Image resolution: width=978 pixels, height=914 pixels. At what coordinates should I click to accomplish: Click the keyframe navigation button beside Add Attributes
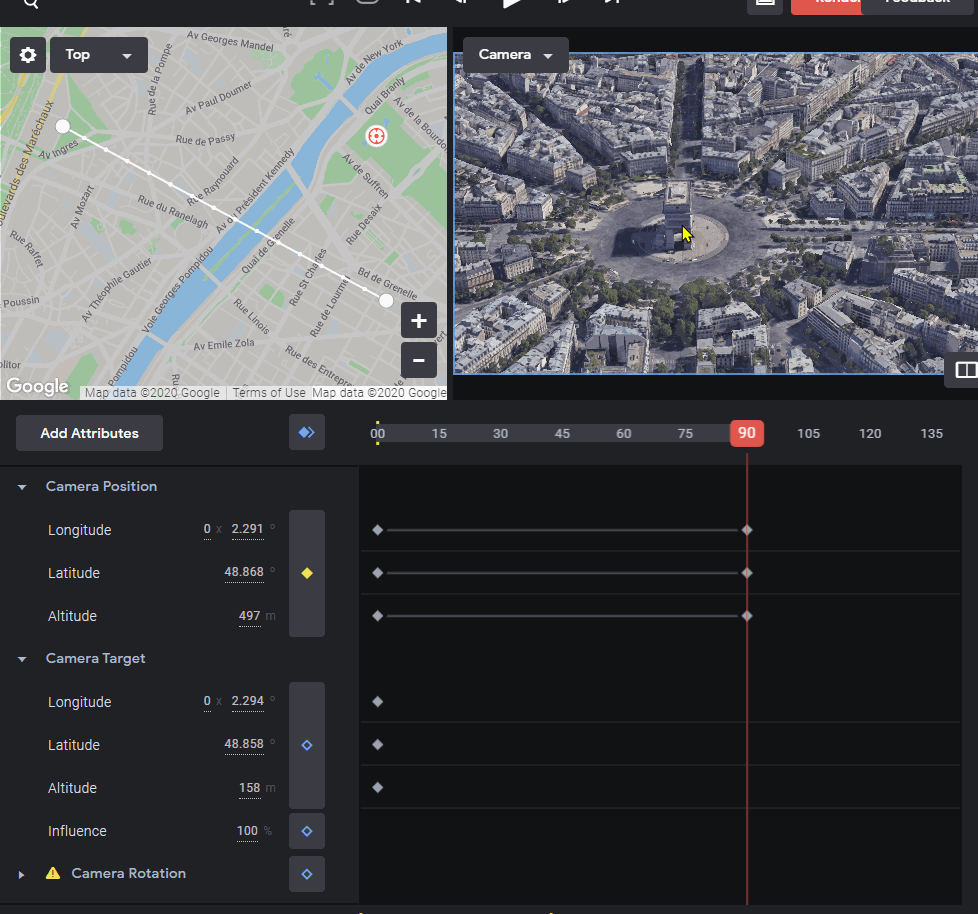pos(307,432)
